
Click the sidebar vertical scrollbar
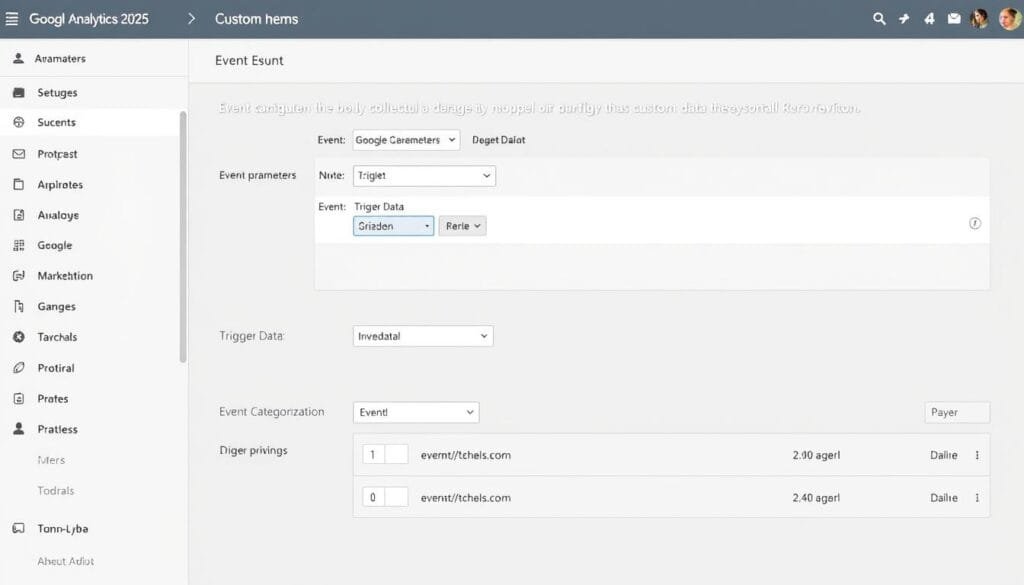[x=182, y=235]
